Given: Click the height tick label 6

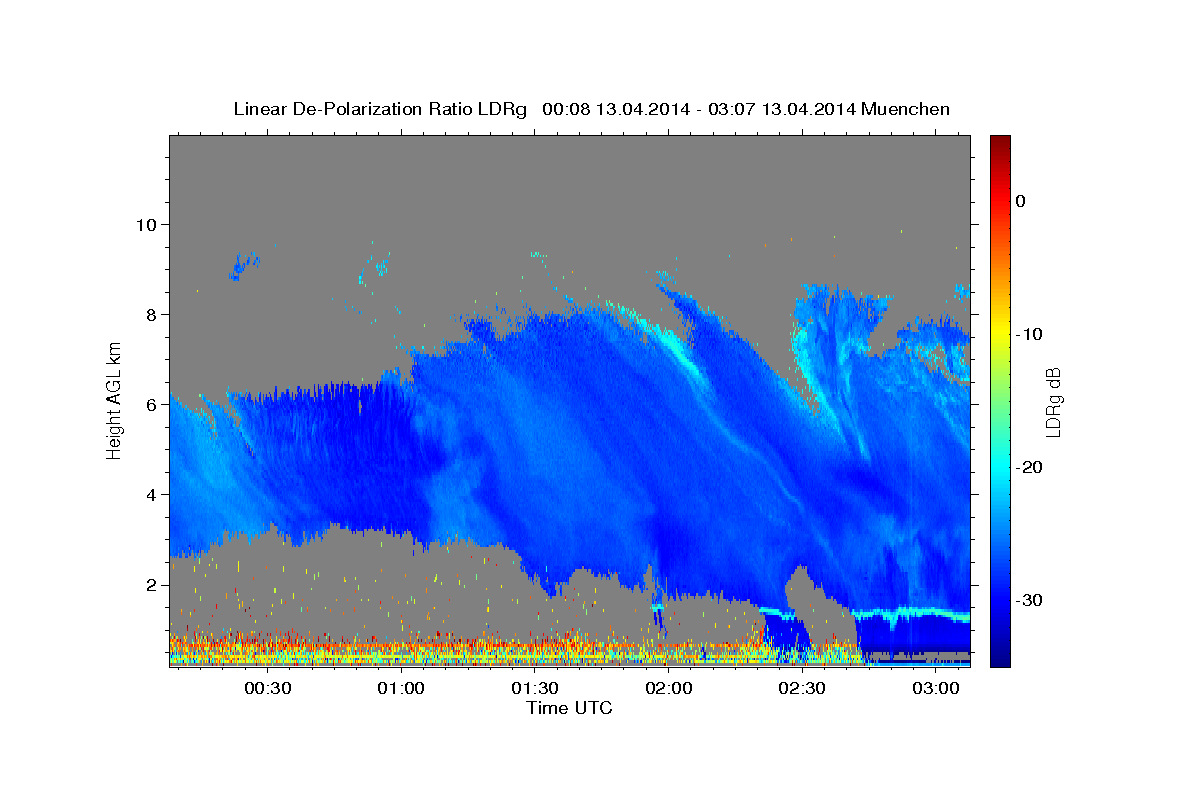Looking at the screenshot, I should pos(151,404).
